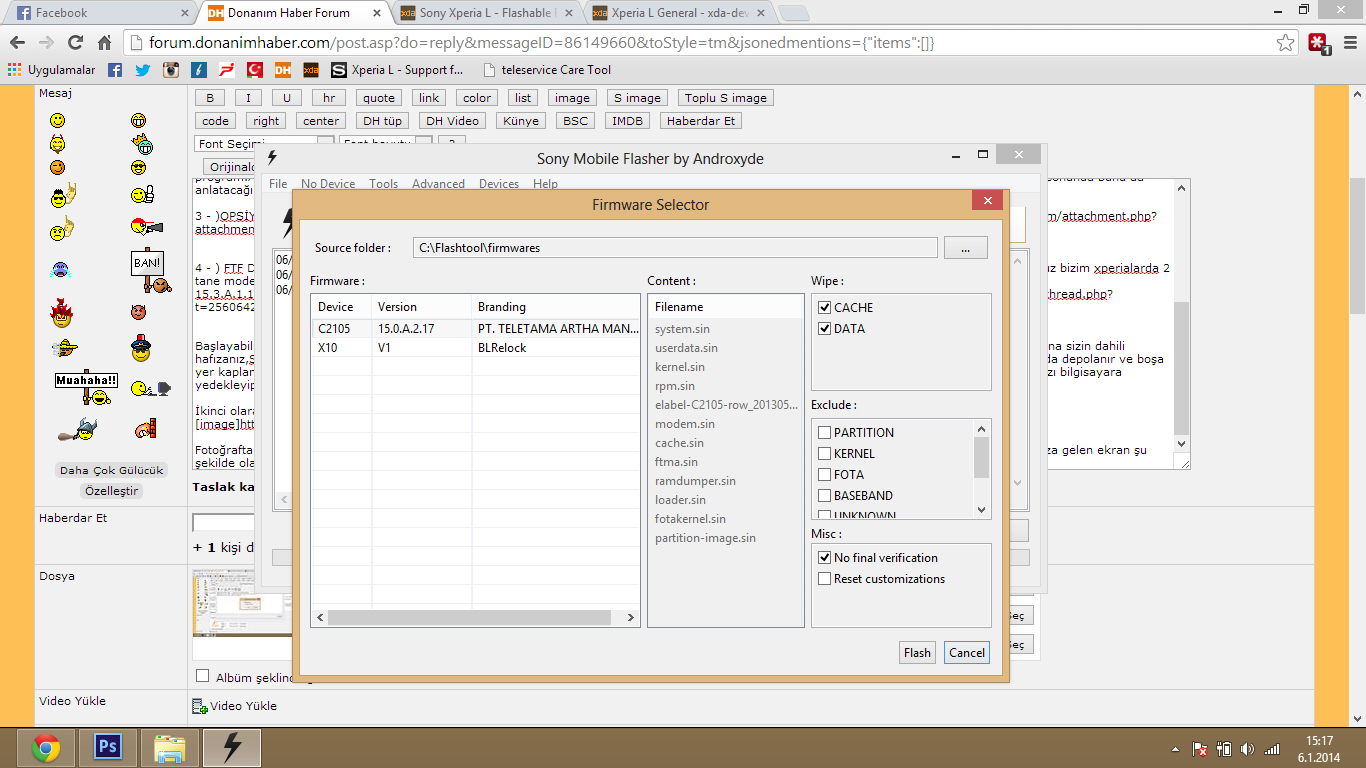Screen dimensions: 1366x768
Task: Insert the crying blue smiley
Action: coord(60,269)
